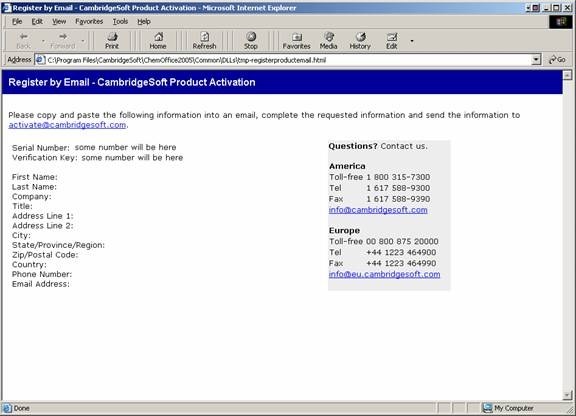Click the Title label

click(x=22, y=206)
